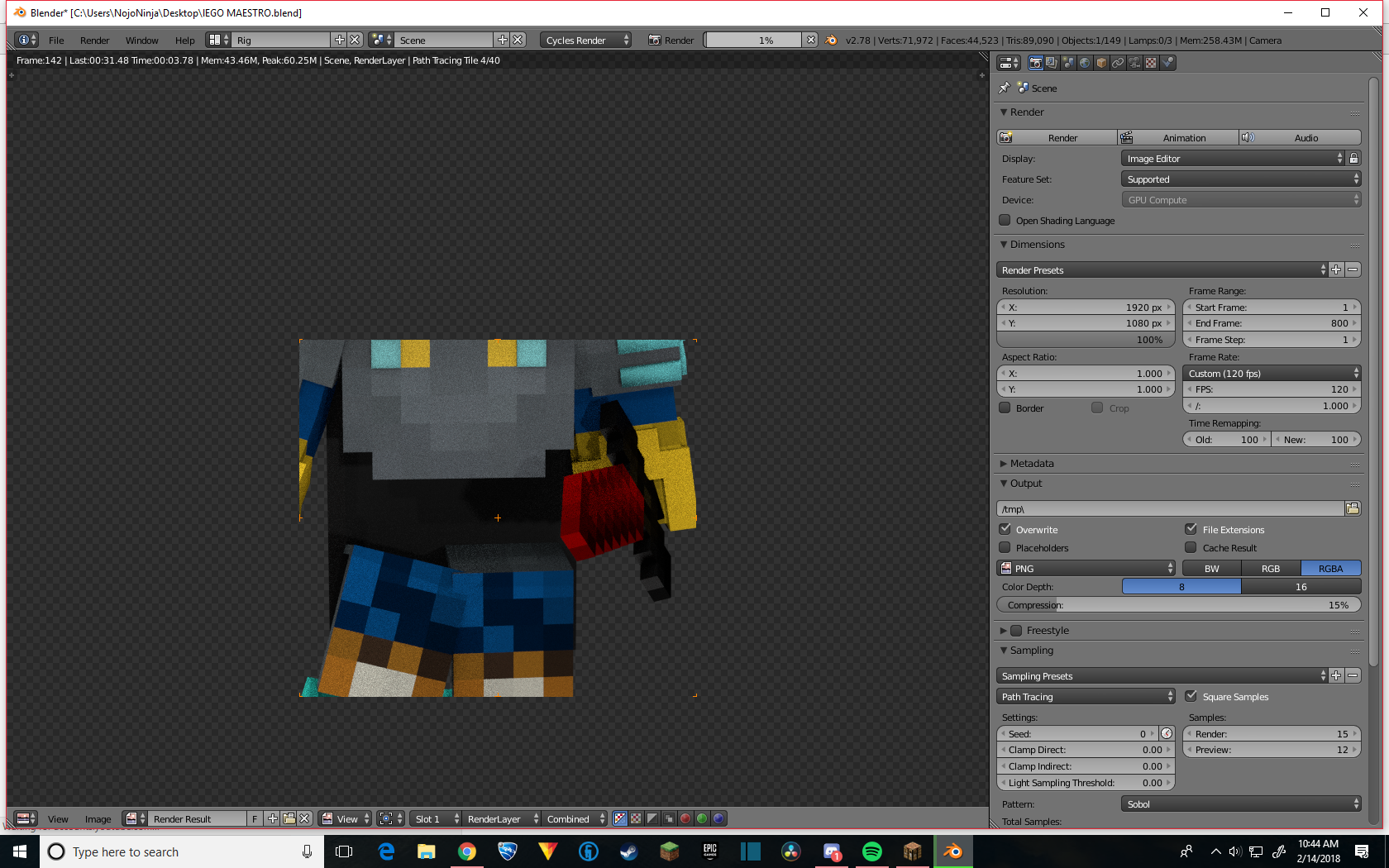Disable the Overwrite checkbox

pos(1005,529)
